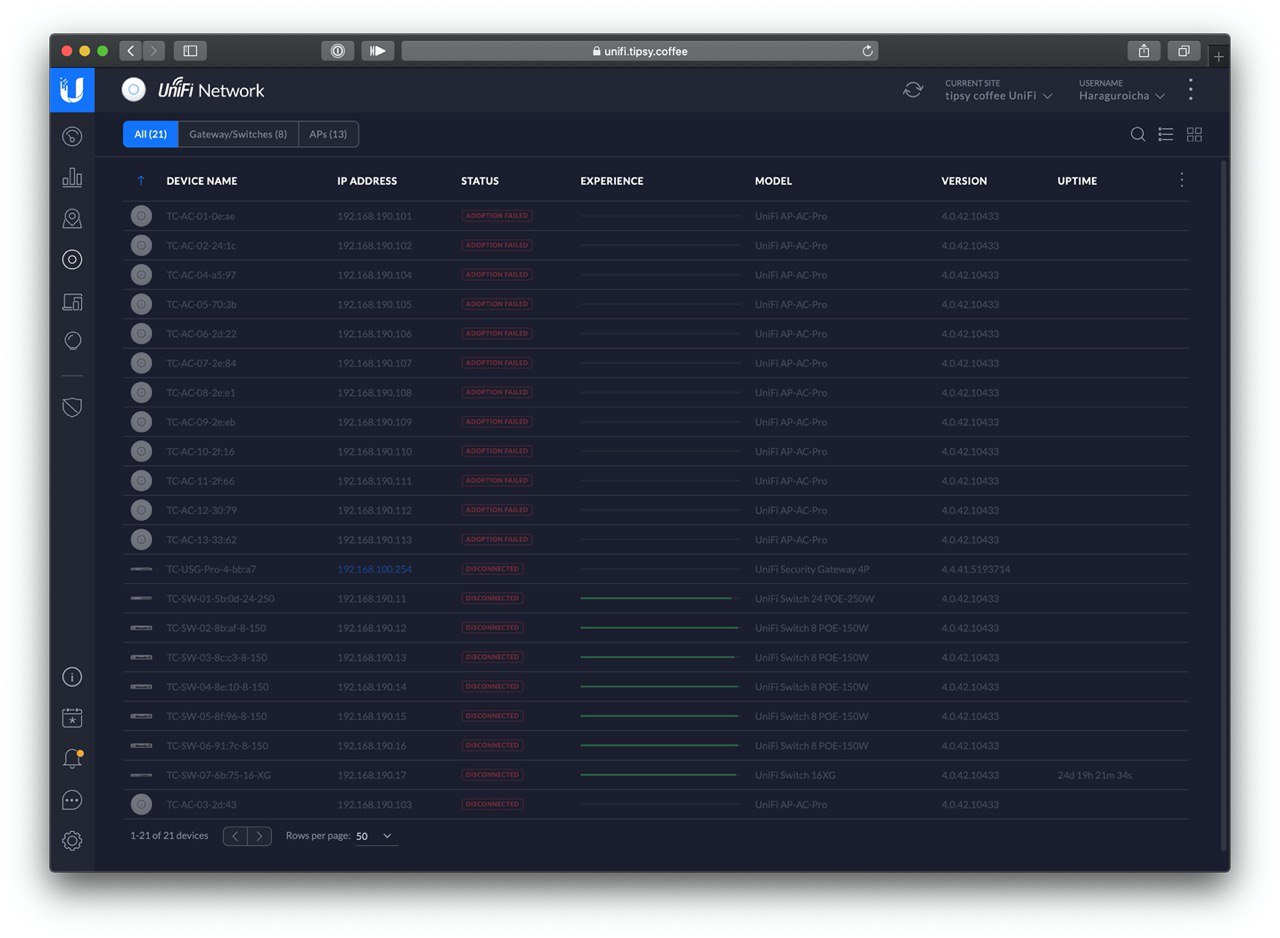
Task: Switch to the grid view icon
Action: 1194,134
